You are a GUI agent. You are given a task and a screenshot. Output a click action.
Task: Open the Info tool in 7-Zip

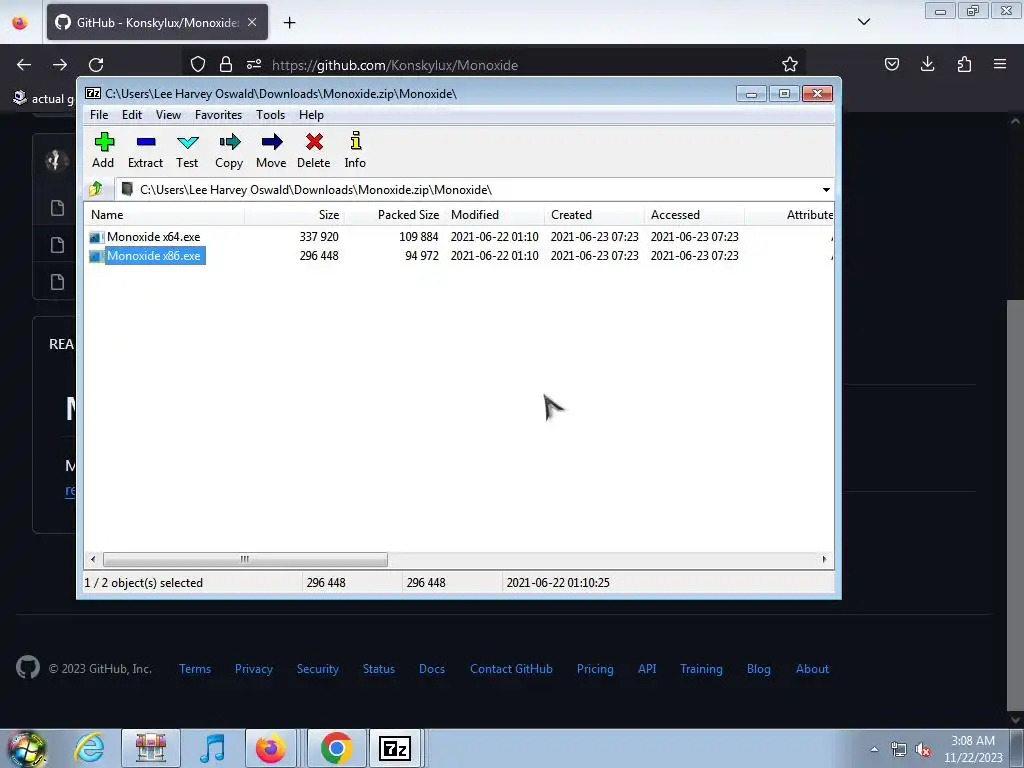pos(355,151)
